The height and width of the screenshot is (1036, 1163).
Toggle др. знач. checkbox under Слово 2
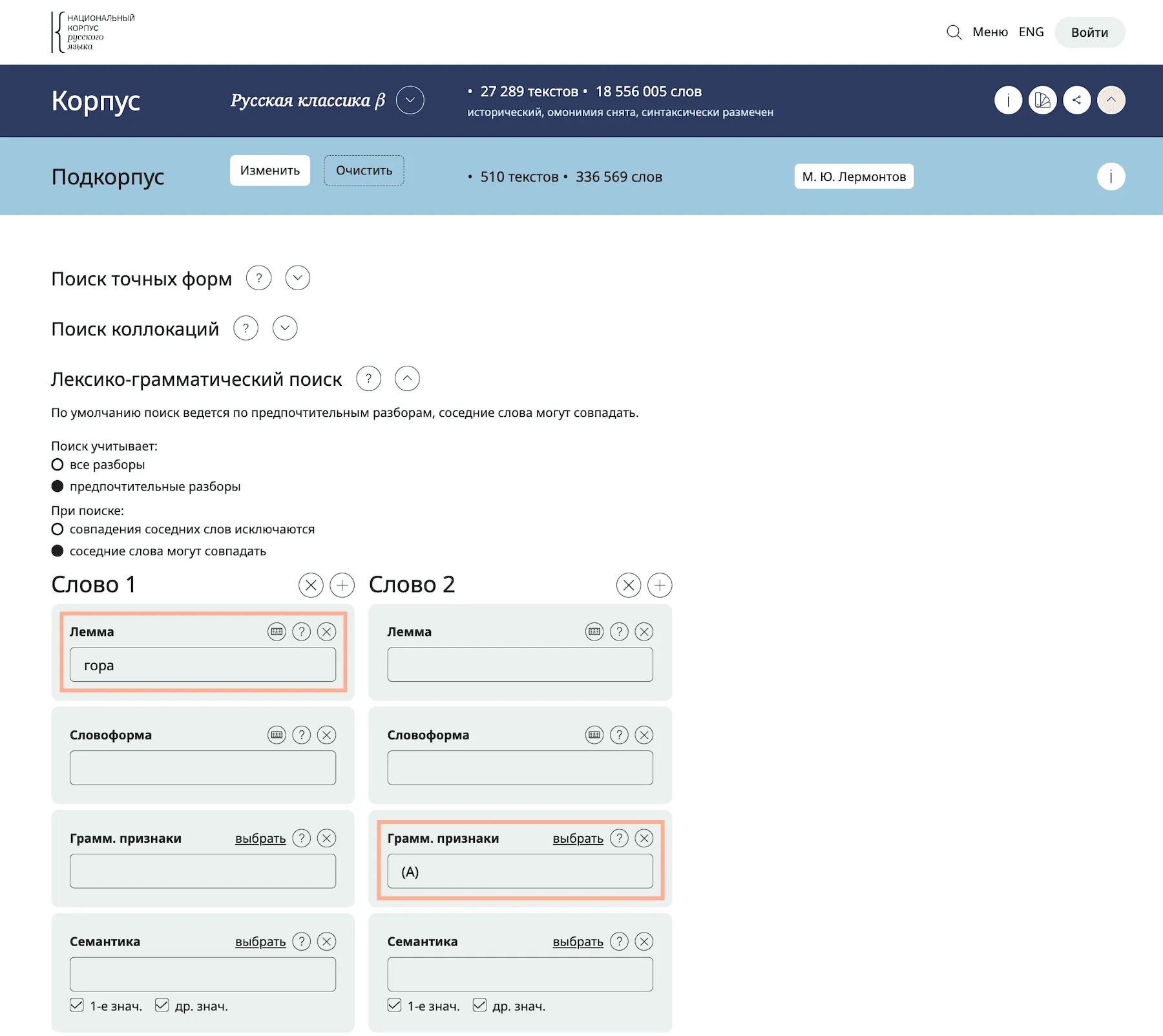(x=479, y=1005)
